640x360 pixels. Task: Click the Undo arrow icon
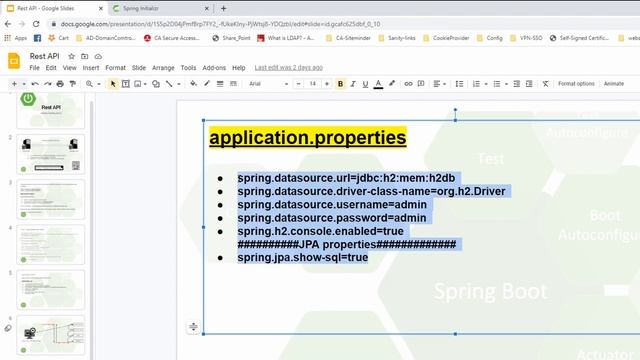[x=35, y=84]
